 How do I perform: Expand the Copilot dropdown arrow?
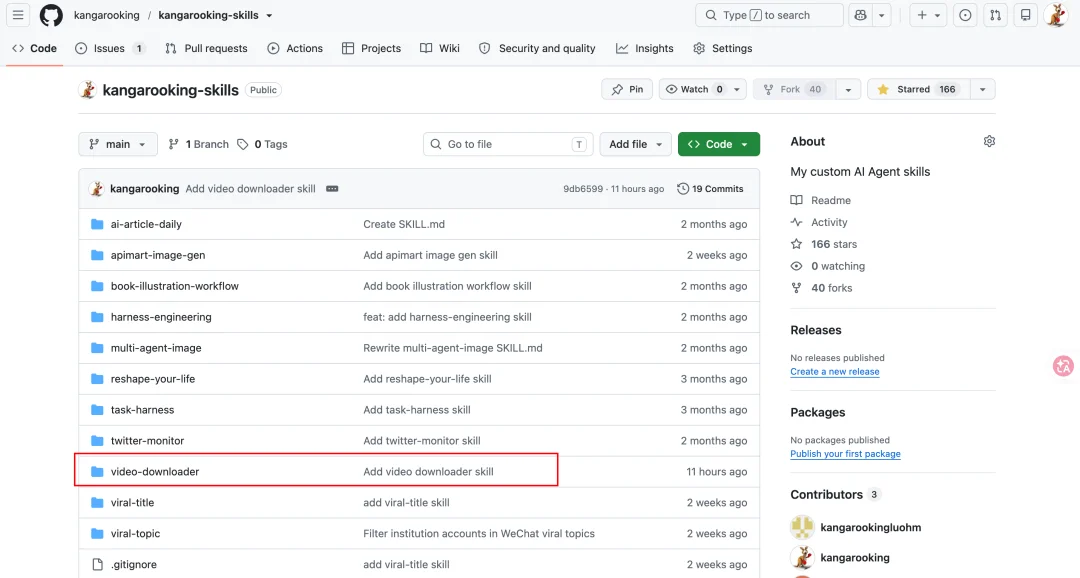tap(882, 15)
